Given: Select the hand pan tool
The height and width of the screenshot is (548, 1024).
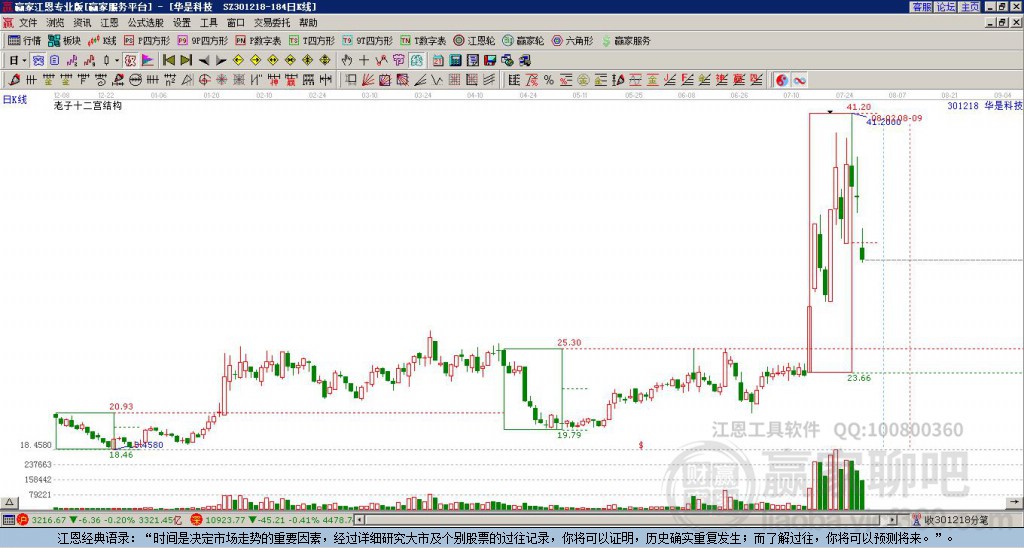Looking at the screenshot, I should tap(347, 61).
